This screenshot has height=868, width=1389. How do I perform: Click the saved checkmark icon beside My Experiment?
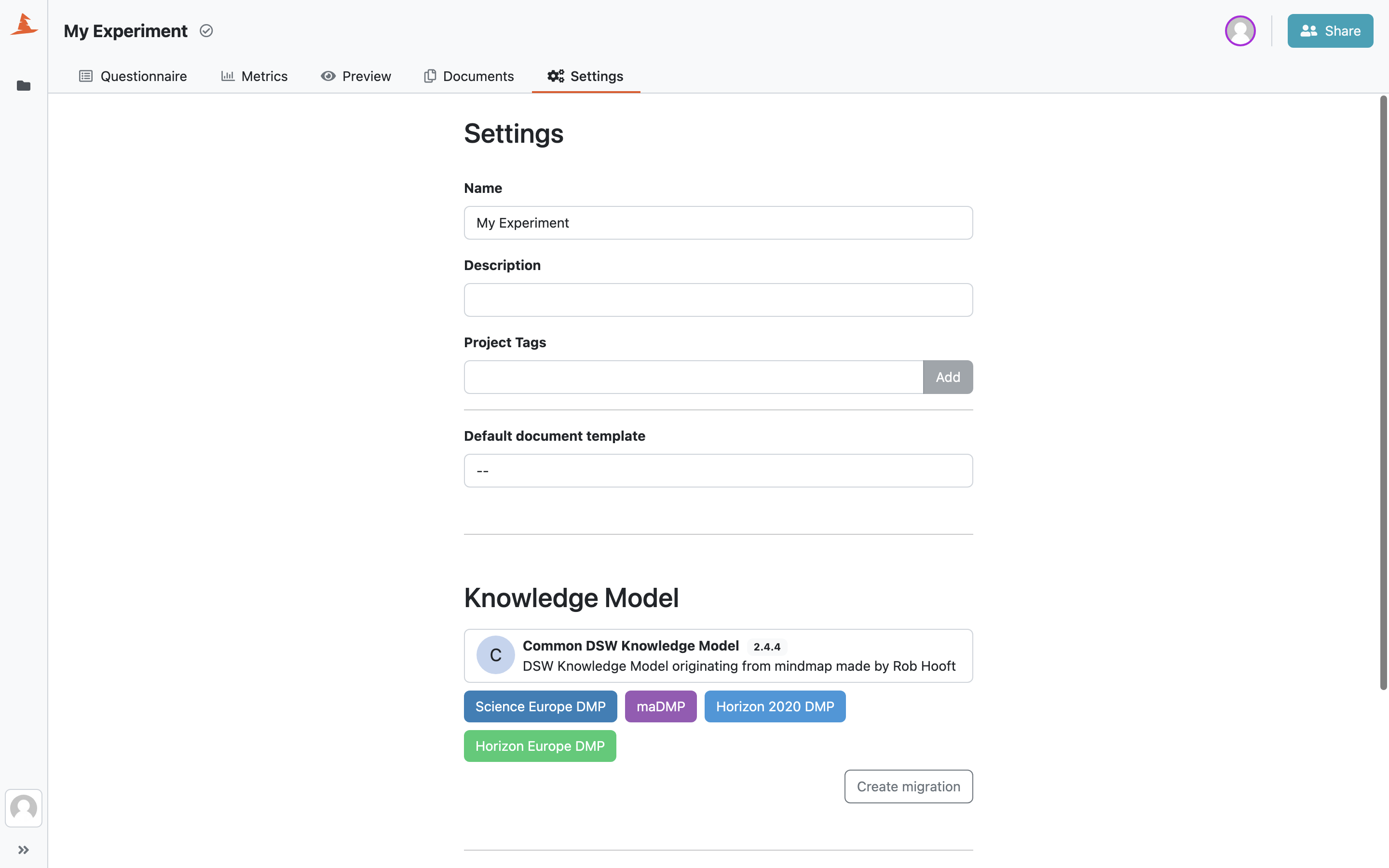point(206,30)
